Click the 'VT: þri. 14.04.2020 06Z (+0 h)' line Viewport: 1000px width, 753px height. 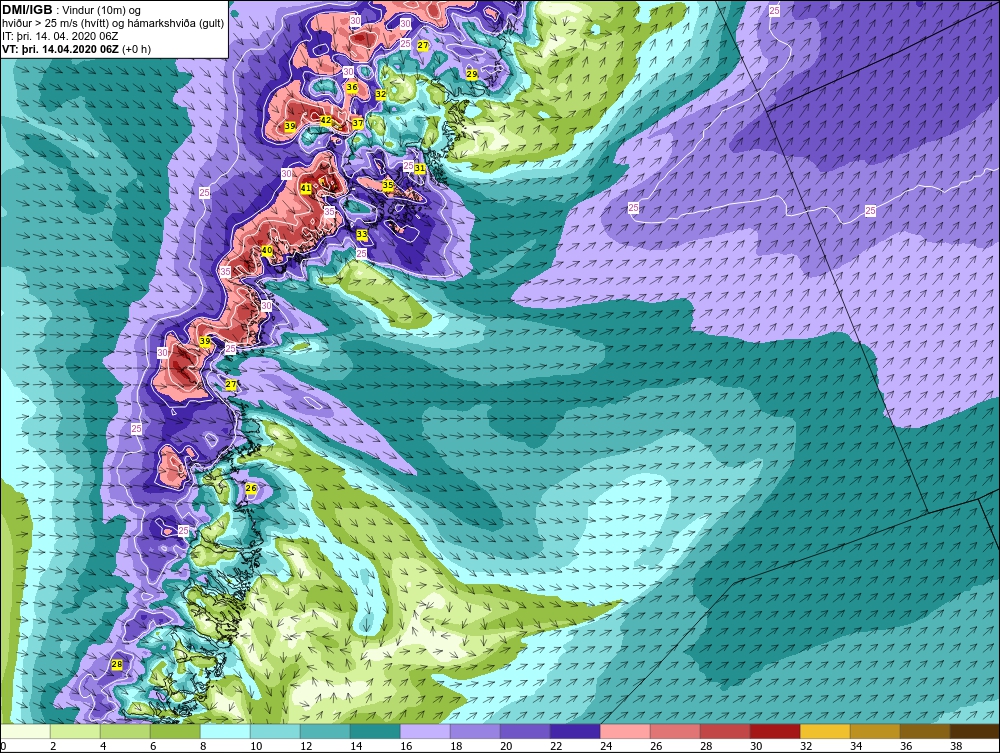77,49
